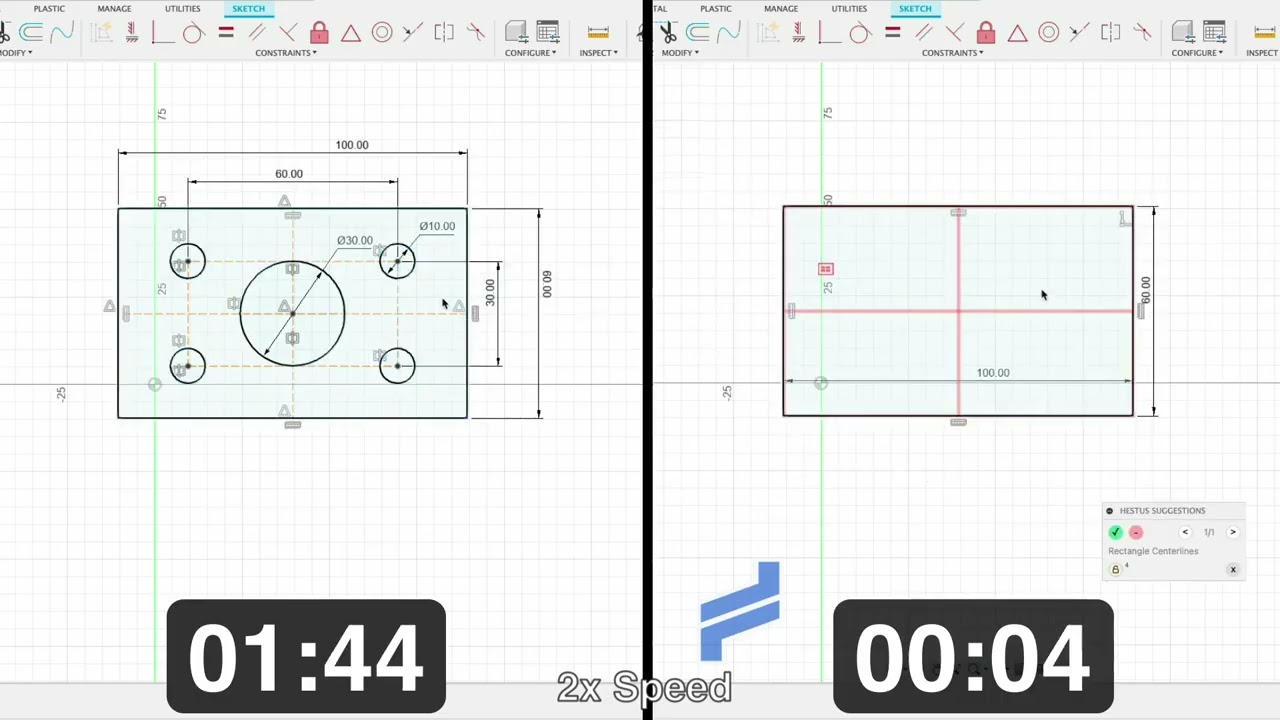Viewport: 1280px width, 720px height.
Task: Go to previous Hestus suggestion
Action: (x=1185, y=533)
